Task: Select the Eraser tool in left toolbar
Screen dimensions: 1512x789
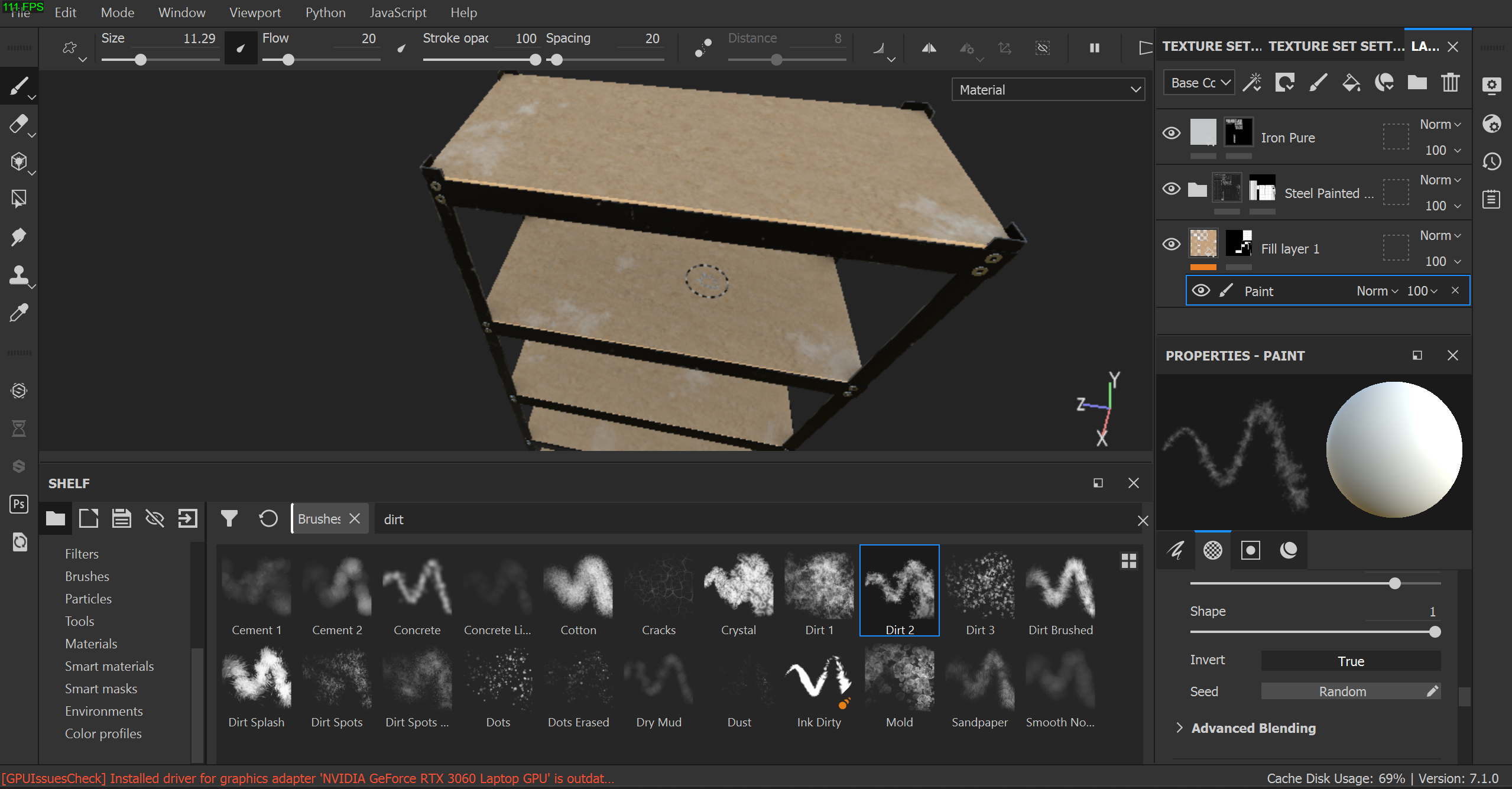Action: 18,124
